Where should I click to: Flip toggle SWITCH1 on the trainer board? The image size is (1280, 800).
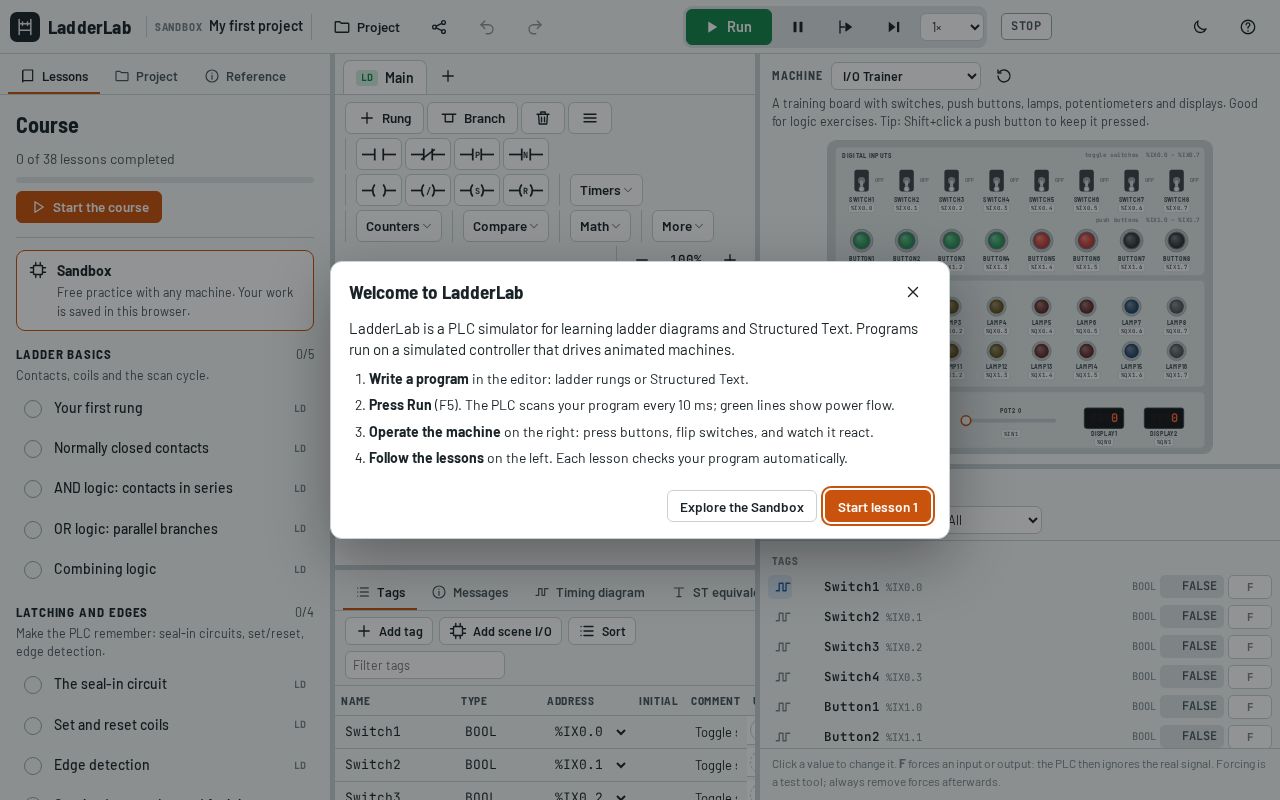click(x=861, y=181)
